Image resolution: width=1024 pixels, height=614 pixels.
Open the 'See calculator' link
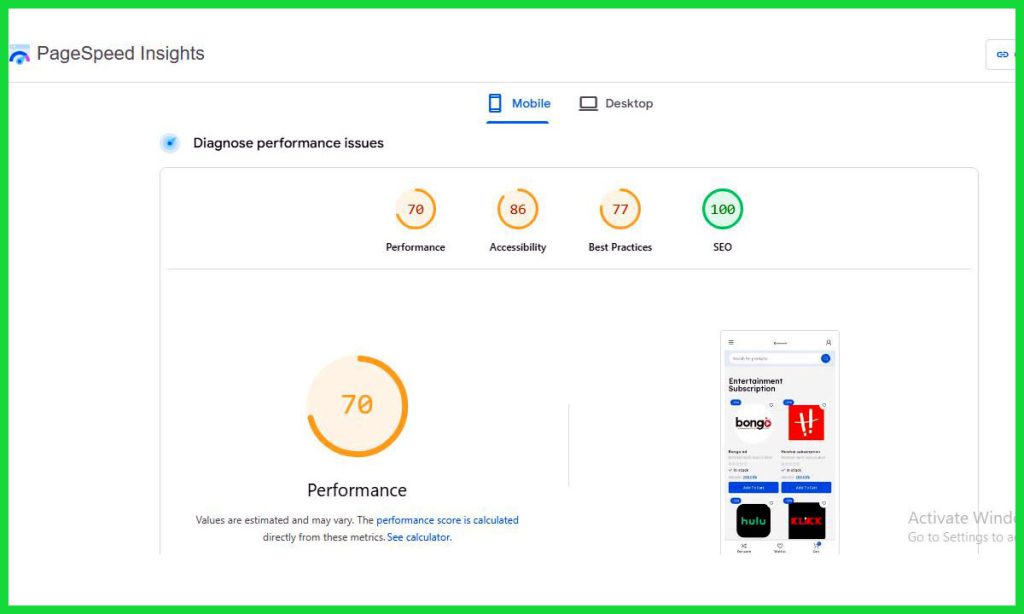coord(418,537)
